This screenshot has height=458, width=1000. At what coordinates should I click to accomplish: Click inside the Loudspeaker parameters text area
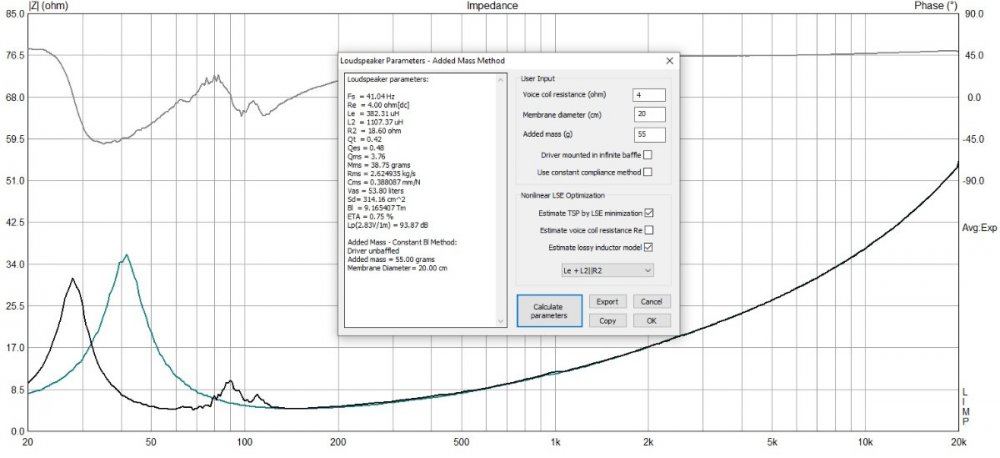(420, 200)
